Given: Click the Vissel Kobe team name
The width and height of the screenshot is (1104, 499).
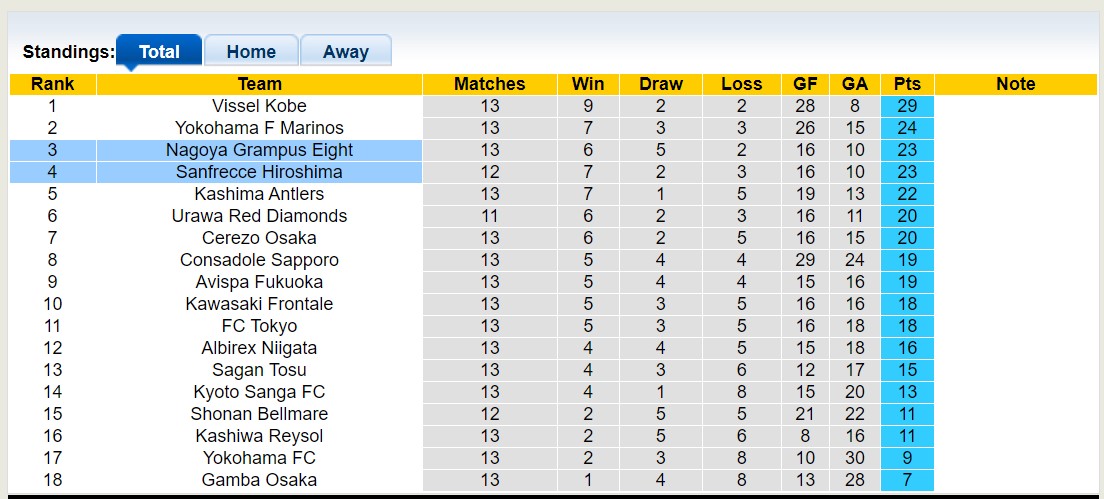Looking at the screenshot, I should 259,106.
